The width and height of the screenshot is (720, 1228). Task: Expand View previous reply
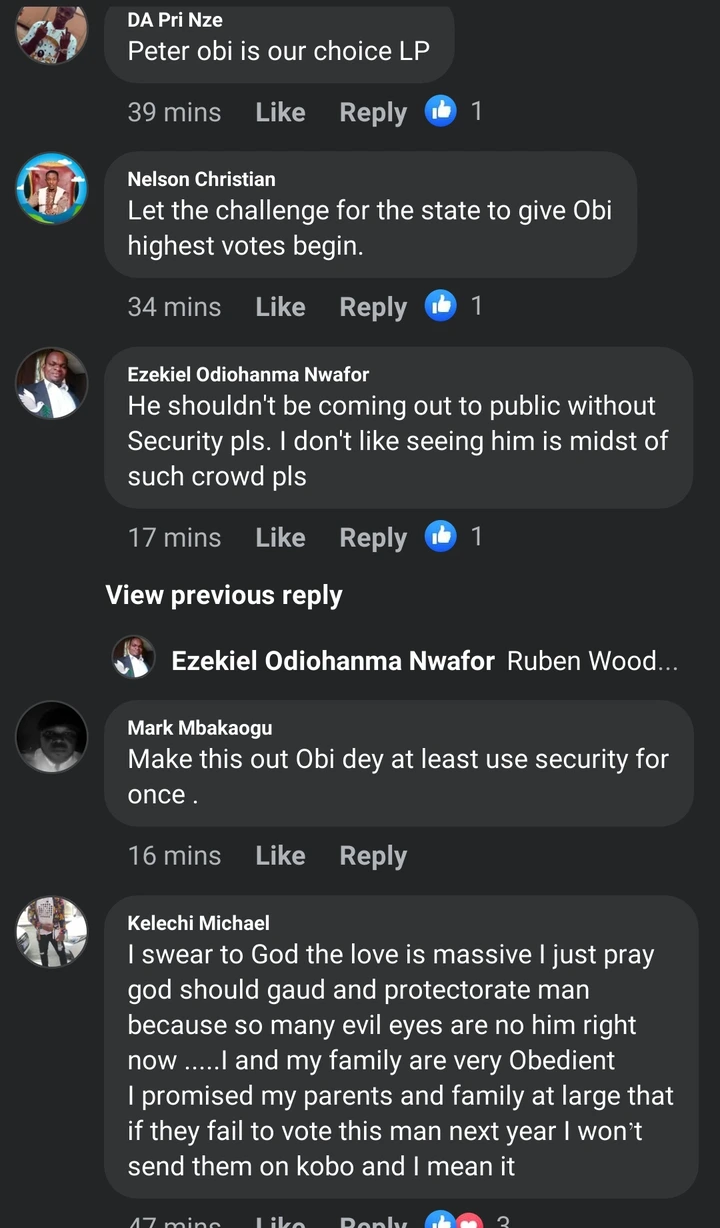(x=224, y=595)
